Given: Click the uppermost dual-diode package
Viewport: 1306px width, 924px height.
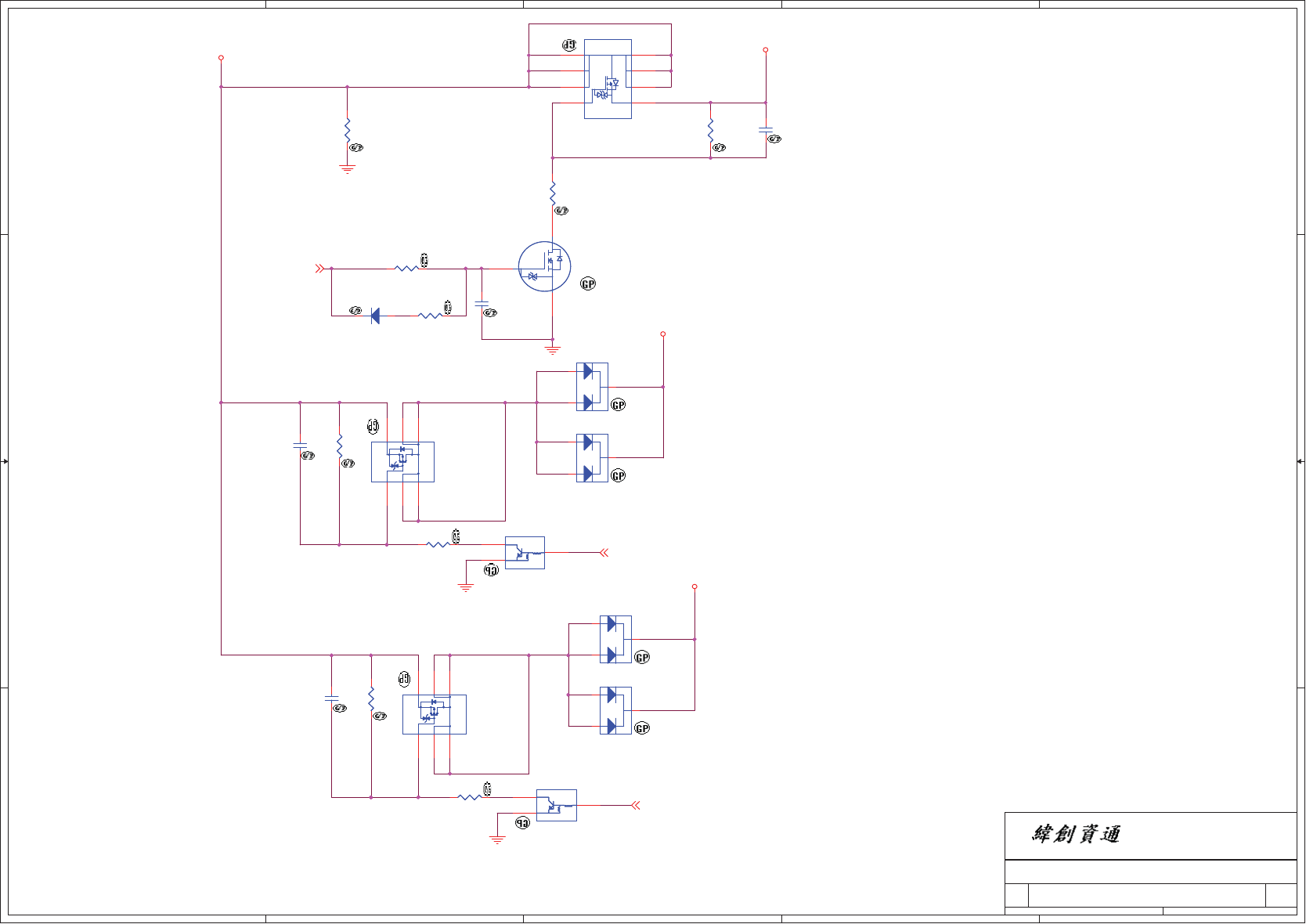Looking at the screenshot, I should click(x=592, y=387).
